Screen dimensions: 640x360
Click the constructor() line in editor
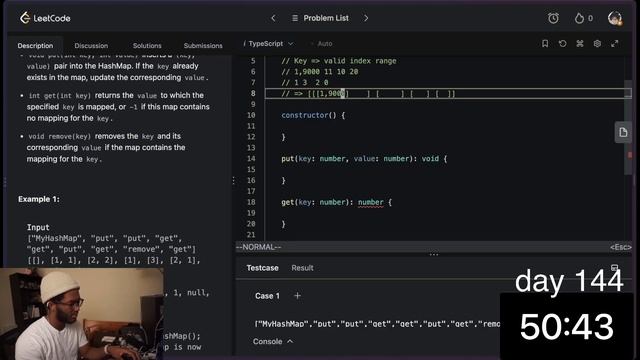pyautogui.click(x=313, y=115)
